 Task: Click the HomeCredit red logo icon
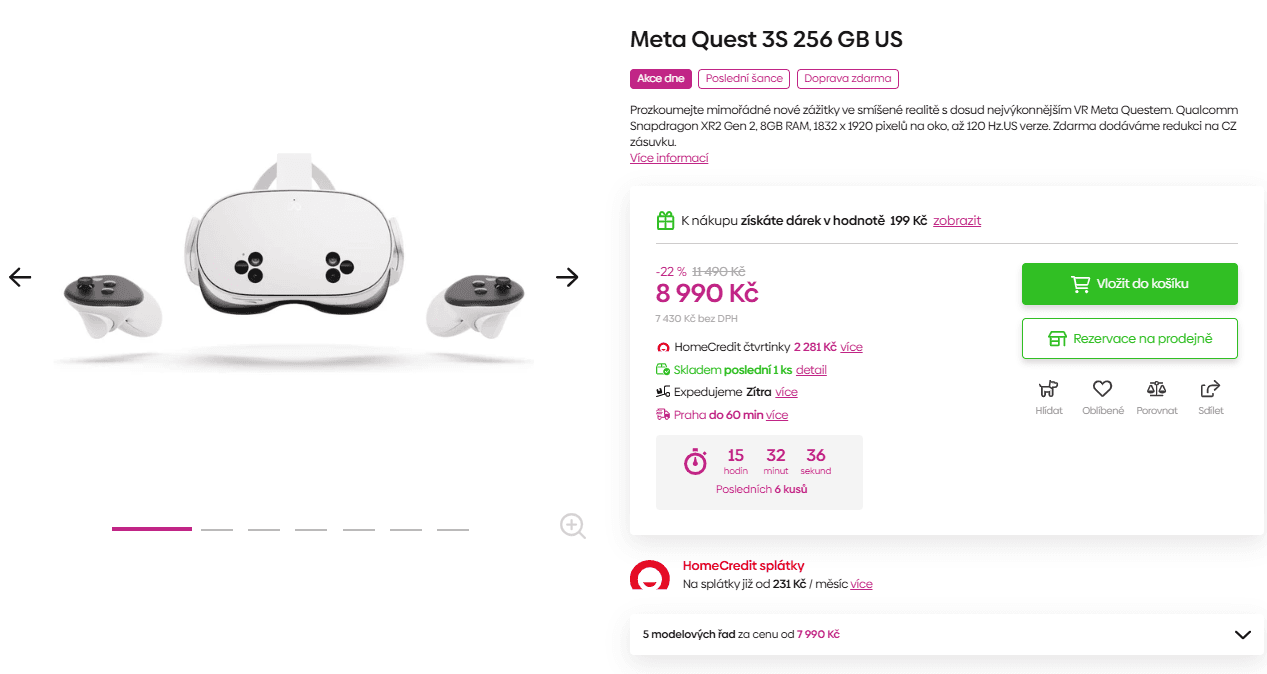pyautogui.click(x=651, y=577)
